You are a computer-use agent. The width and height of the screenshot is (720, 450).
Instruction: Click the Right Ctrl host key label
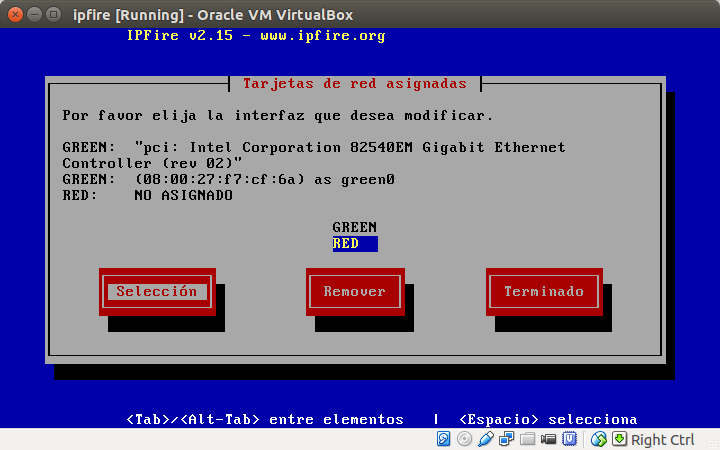tap(662, 440)
